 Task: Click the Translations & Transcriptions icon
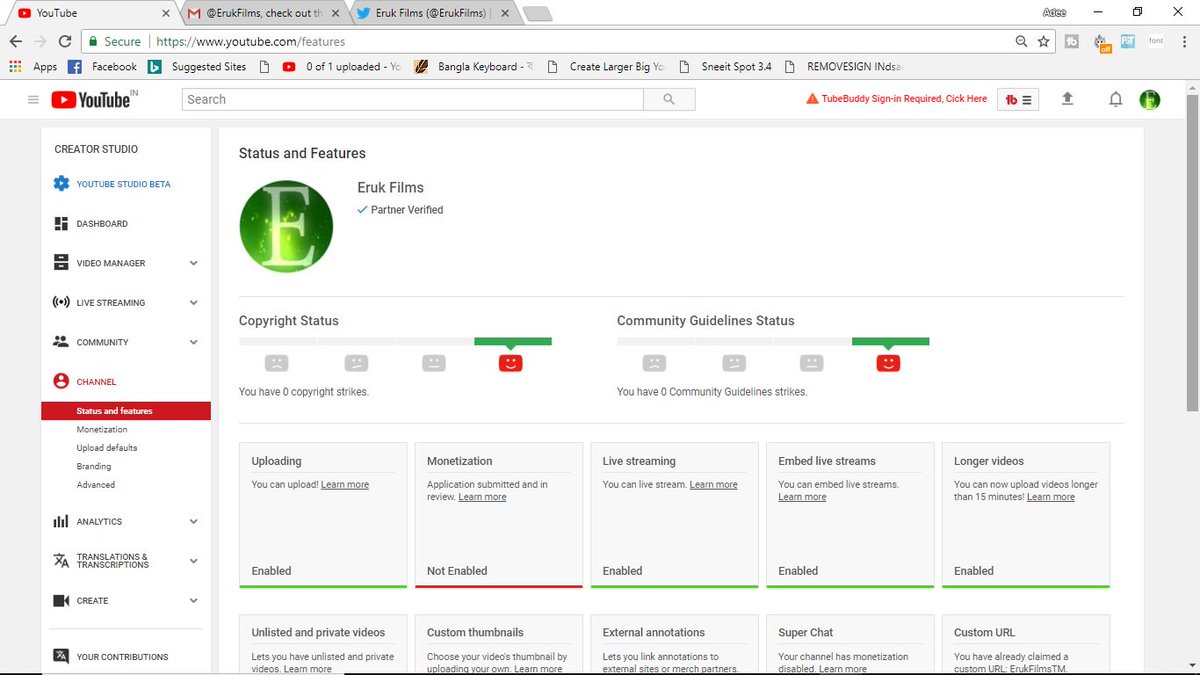(x=61, y=561)
